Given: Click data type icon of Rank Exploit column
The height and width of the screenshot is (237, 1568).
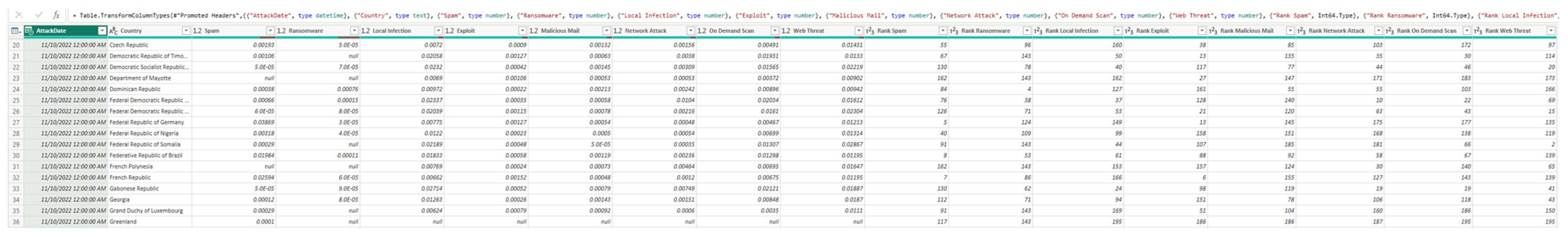Looking at the screenshot, I should (1129, 31).
